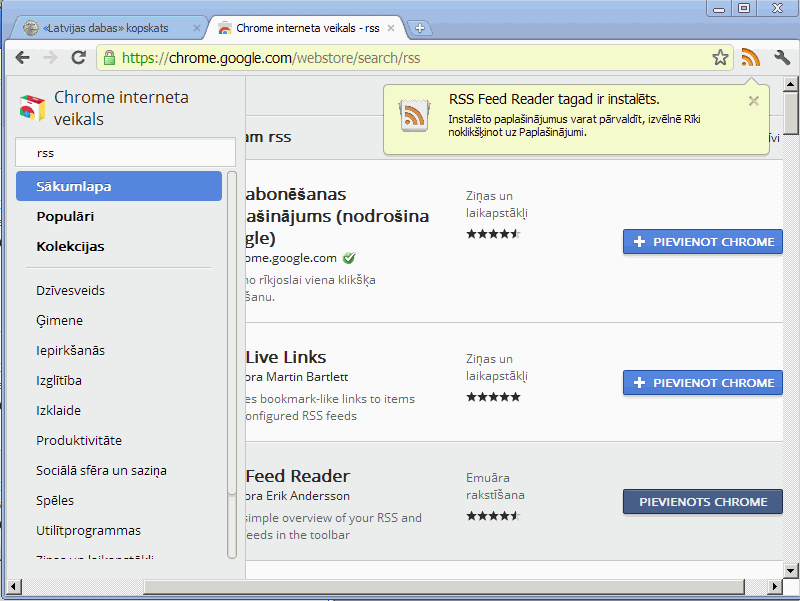Click the star rating of Feed Reader
800x601 pixels.
click(x=493, y=516)
